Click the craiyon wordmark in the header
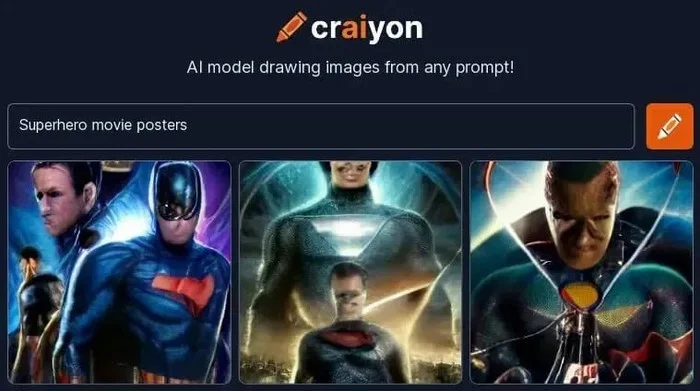 click(x=367, y=28)
